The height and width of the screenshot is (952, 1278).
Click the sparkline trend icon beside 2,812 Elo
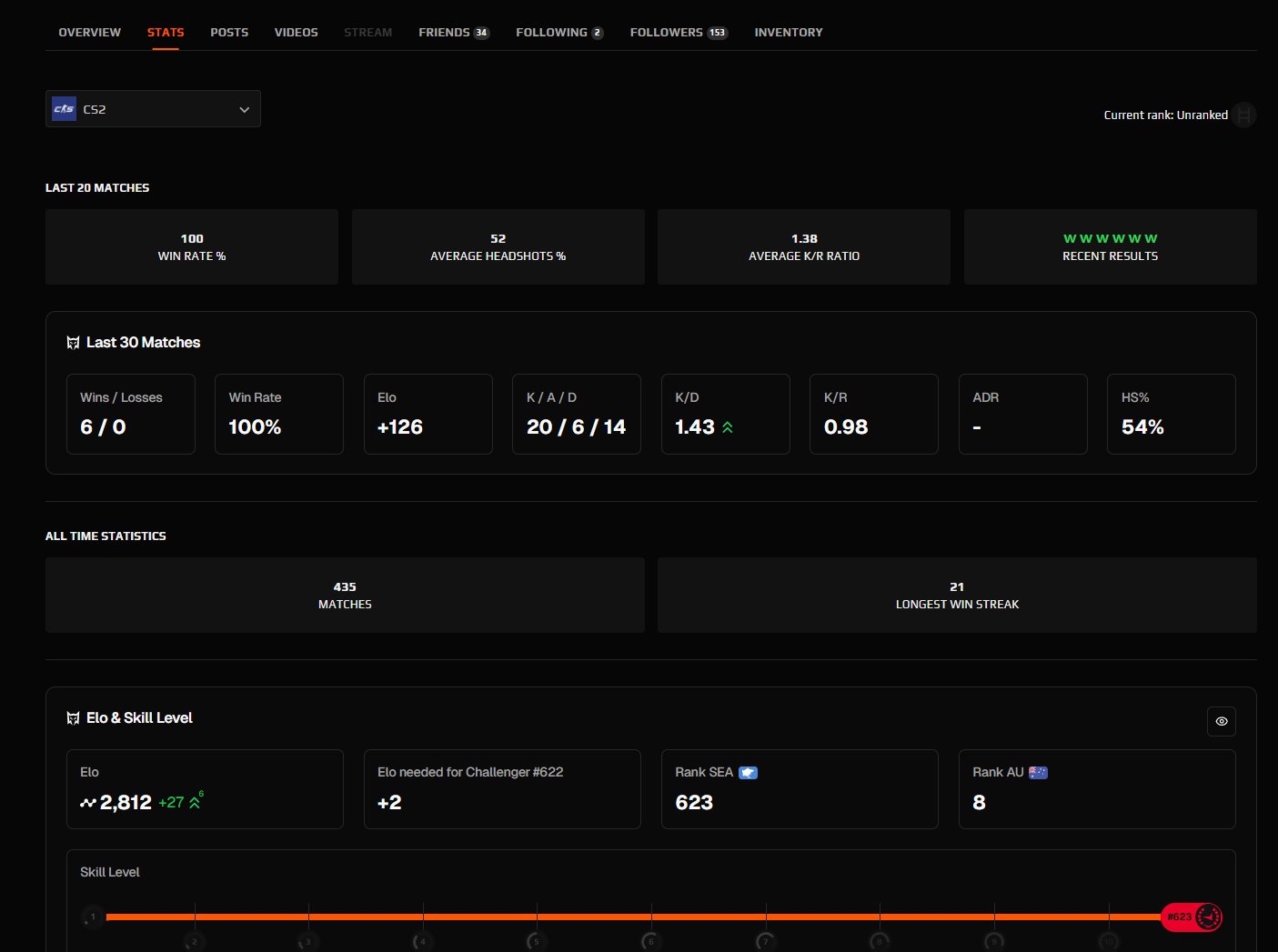(86, 803)
